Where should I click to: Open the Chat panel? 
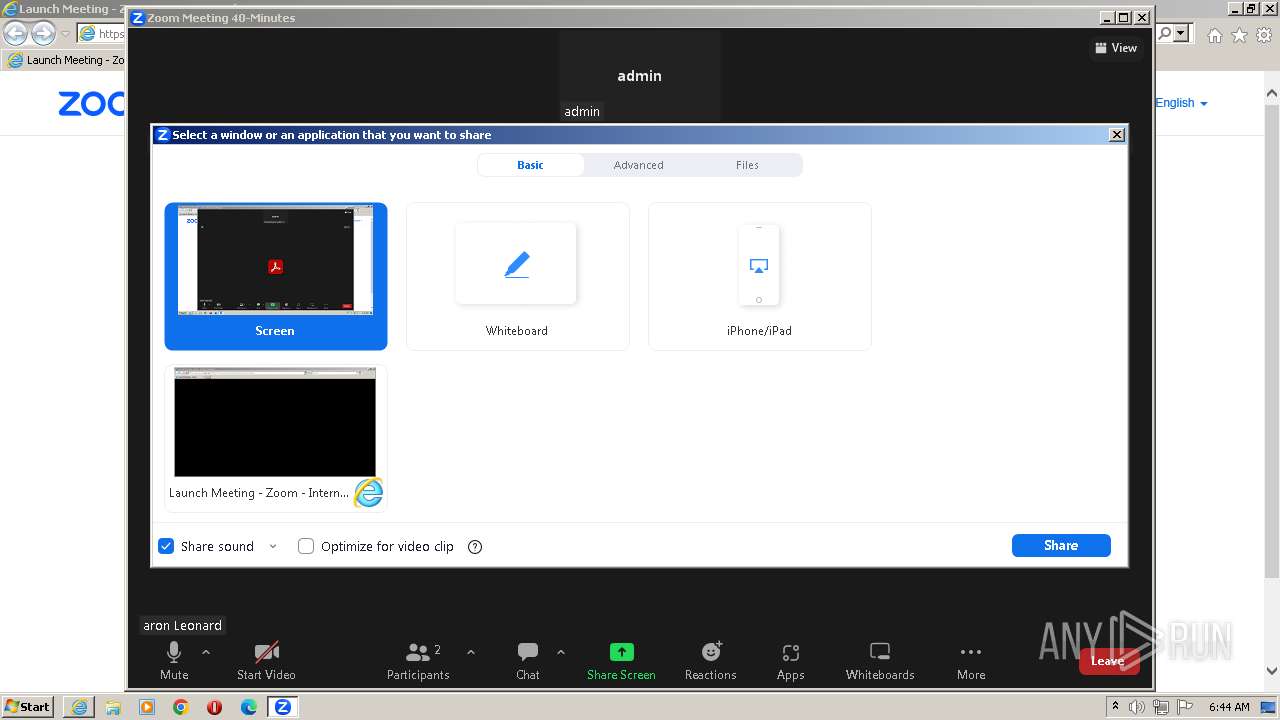[x=528, y=661]
